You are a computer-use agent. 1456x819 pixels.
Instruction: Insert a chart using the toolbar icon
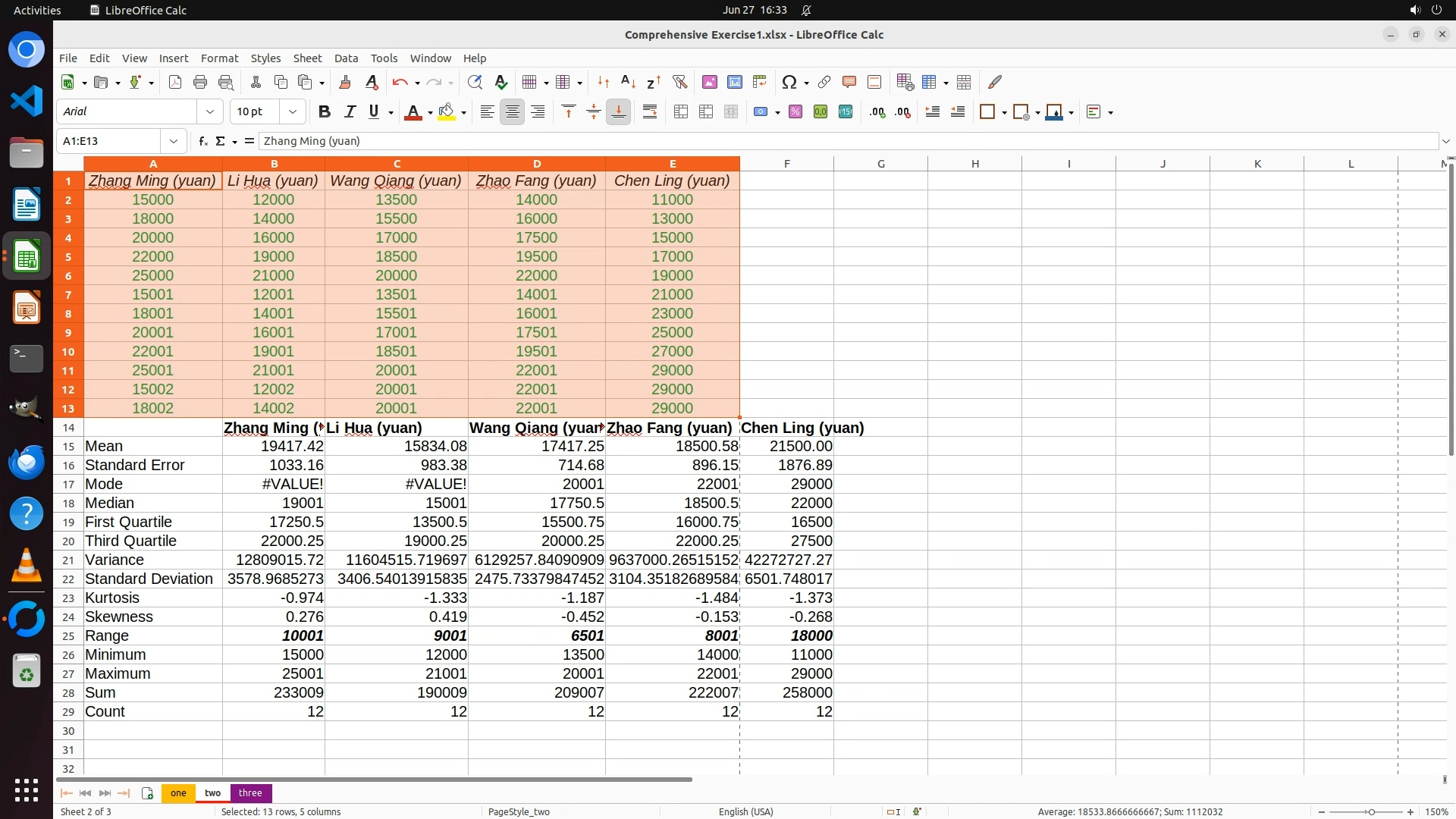coord(734,82)
